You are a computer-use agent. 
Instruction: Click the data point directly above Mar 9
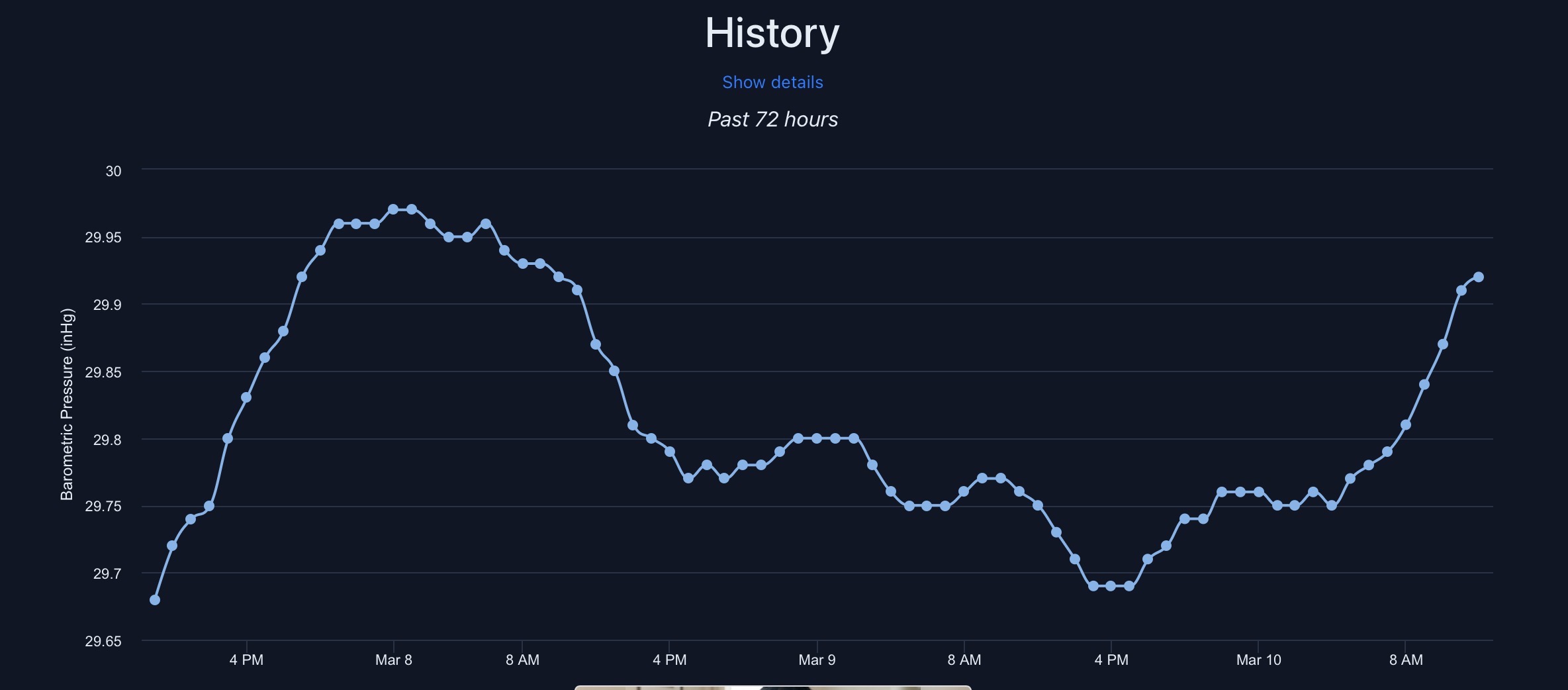click(x=817, y=438)
